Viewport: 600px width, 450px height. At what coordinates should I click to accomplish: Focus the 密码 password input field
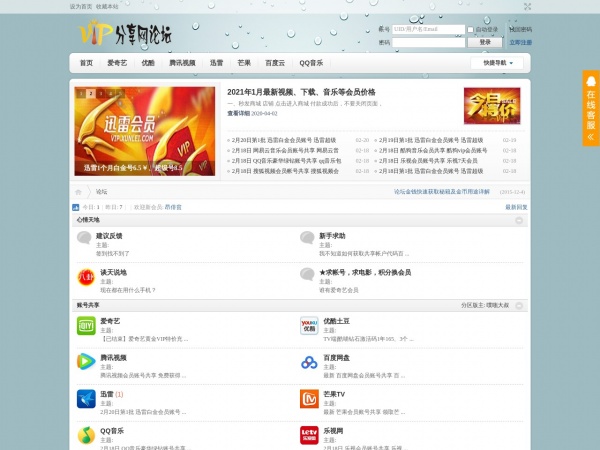pos(428,42)
